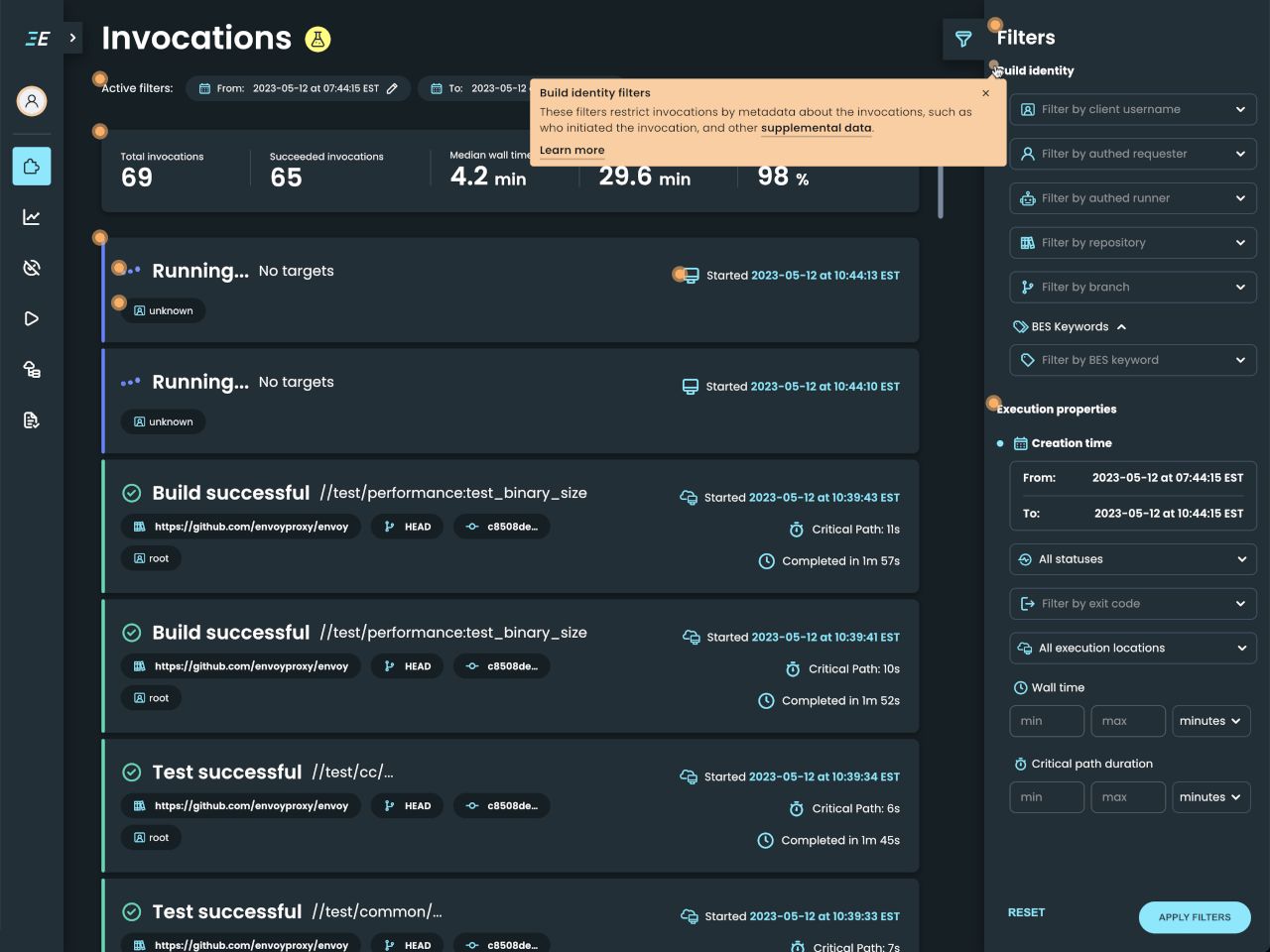This screenshot has width=1270, height=952.
Task: Open the All execution locations dropdown
Action: point(1132,648)
